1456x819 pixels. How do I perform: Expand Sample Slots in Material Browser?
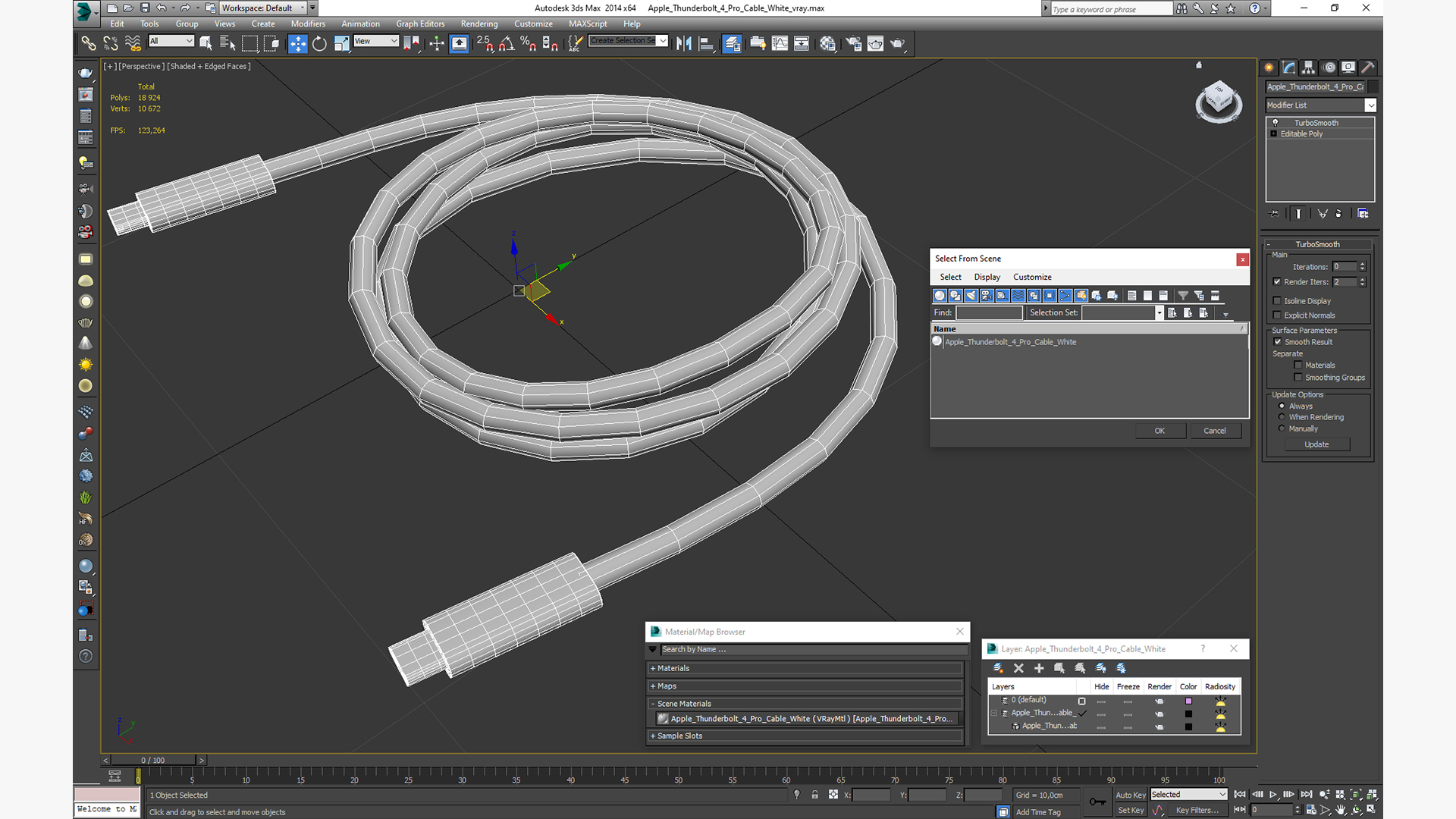point(805,736)
